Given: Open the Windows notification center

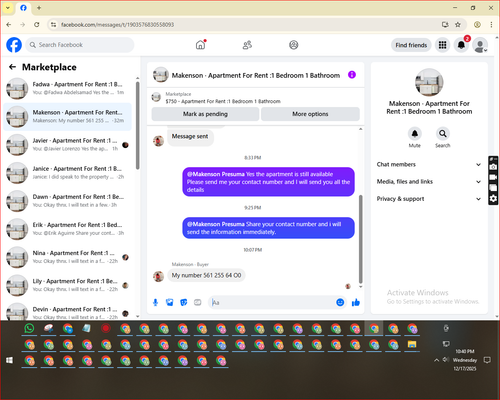Looking at the screenshot, I should point(487,360).
